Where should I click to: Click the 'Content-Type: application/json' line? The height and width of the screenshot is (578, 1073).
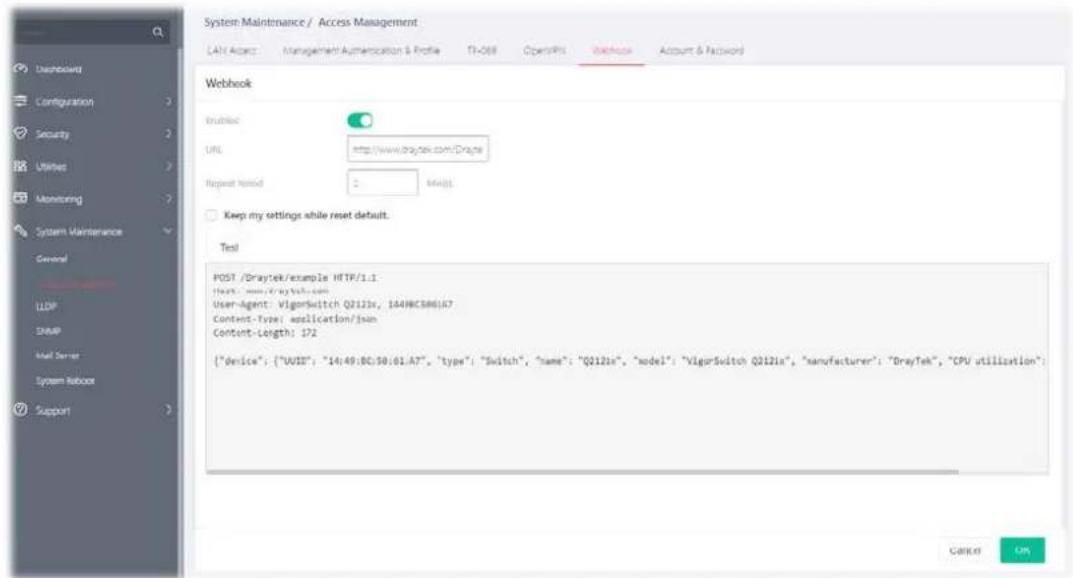coord(295,319)
